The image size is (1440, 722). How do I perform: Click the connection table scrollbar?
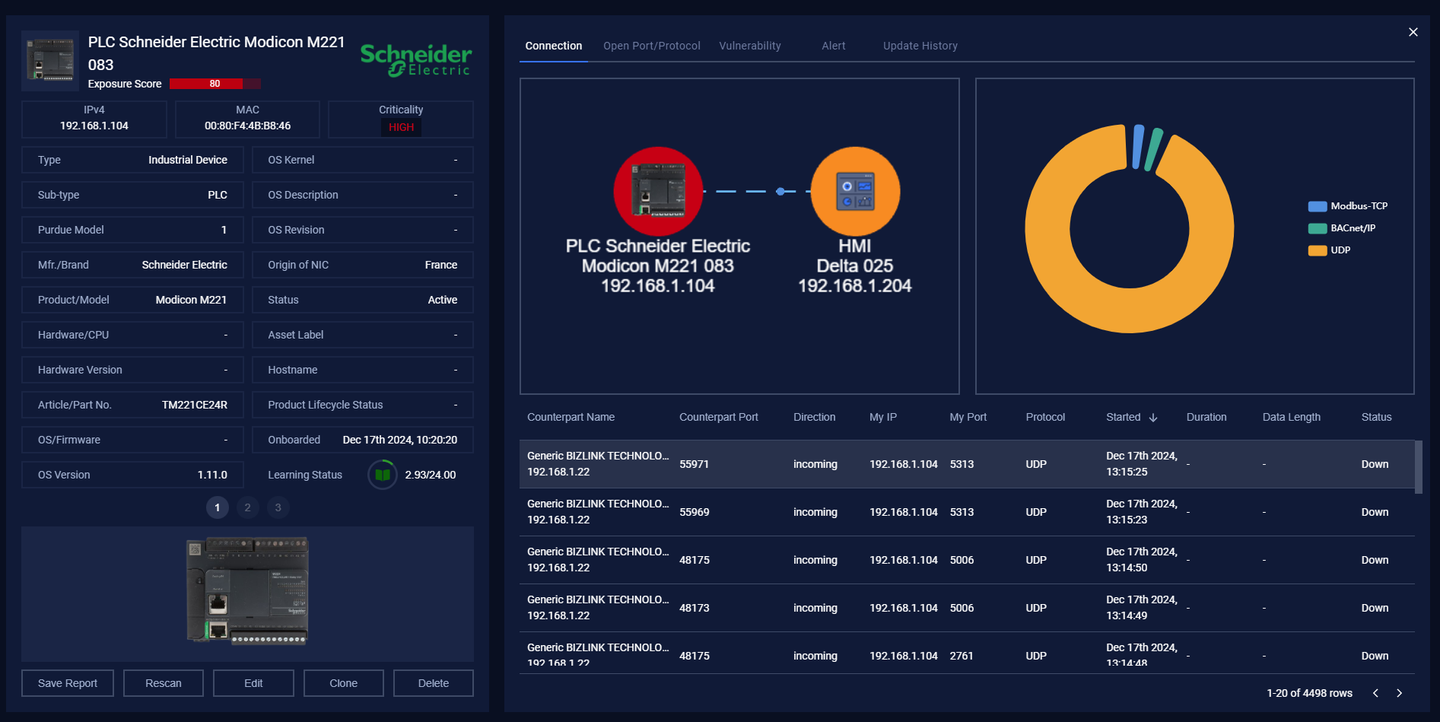[x=1418, y=467]
